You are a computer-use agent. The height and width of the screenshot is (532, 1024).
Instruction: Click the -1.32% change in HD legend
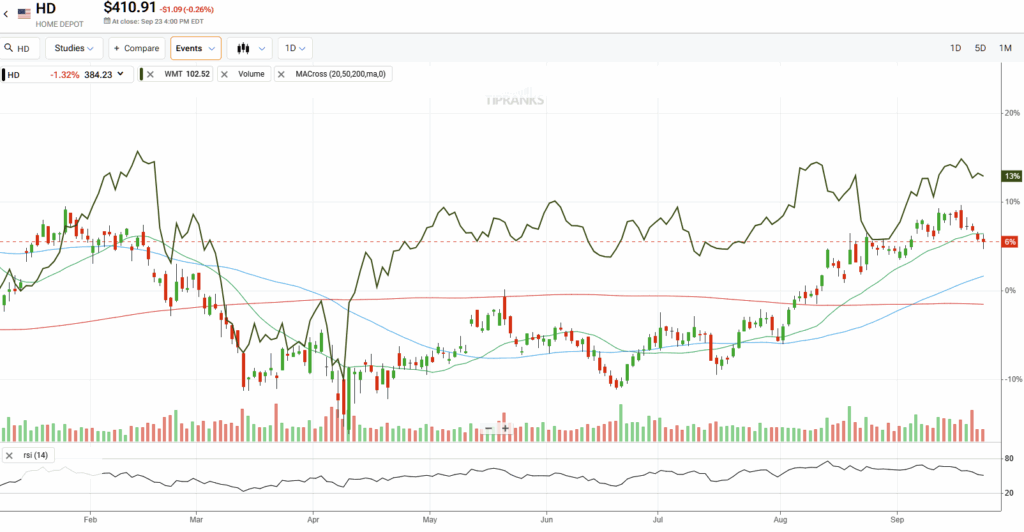65,75
